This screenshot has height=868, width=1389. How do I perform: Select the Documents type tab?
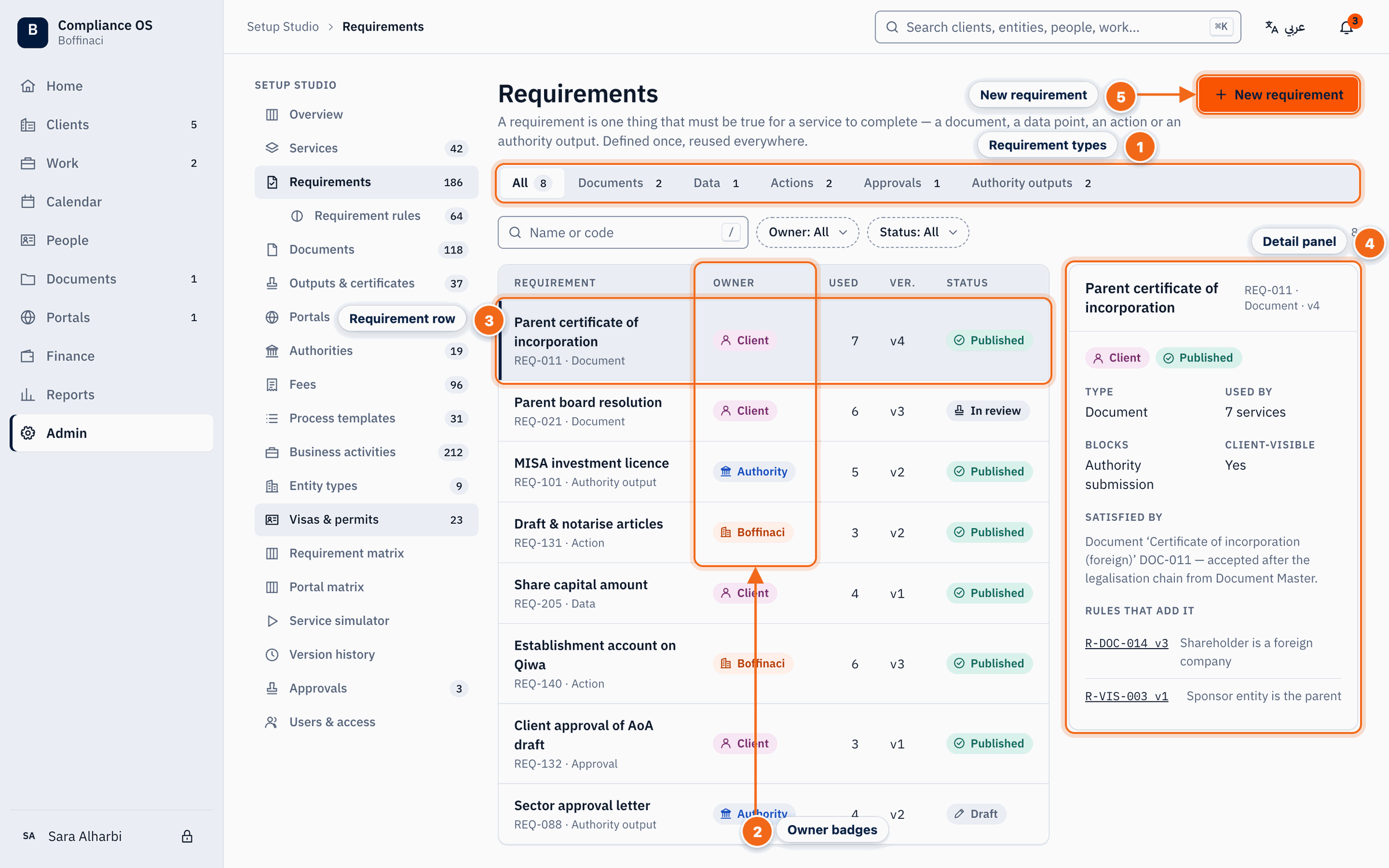[621, 183]
